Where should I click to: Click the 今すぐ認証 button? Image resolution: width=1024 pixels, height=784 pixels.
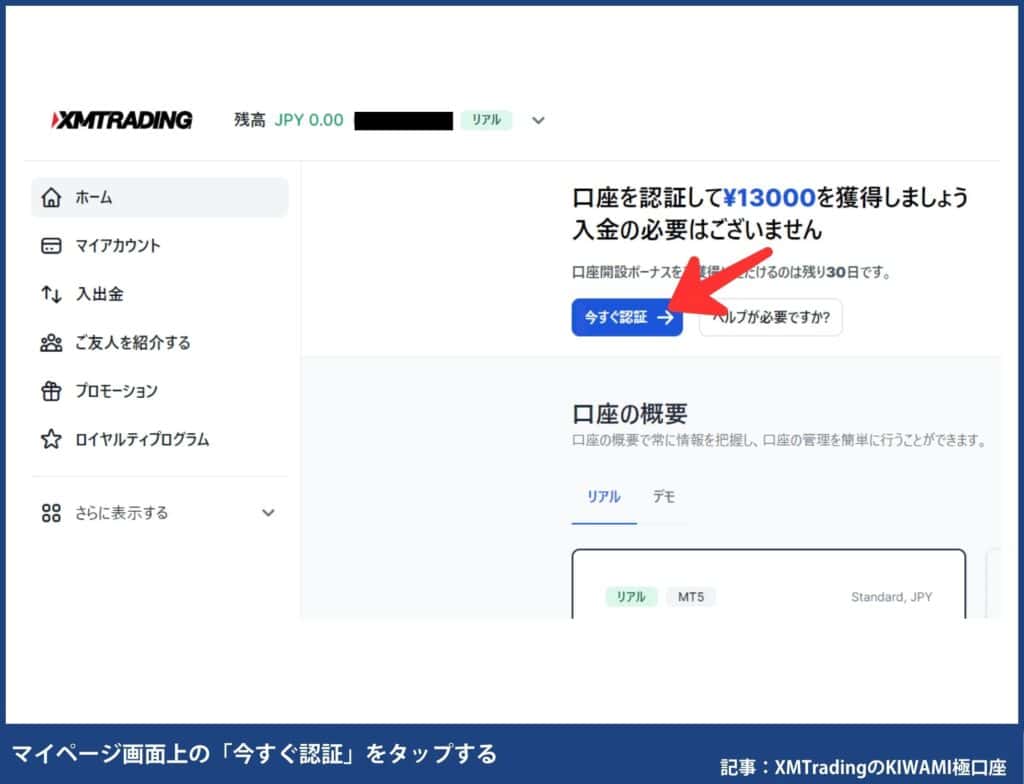pos(627,317)
